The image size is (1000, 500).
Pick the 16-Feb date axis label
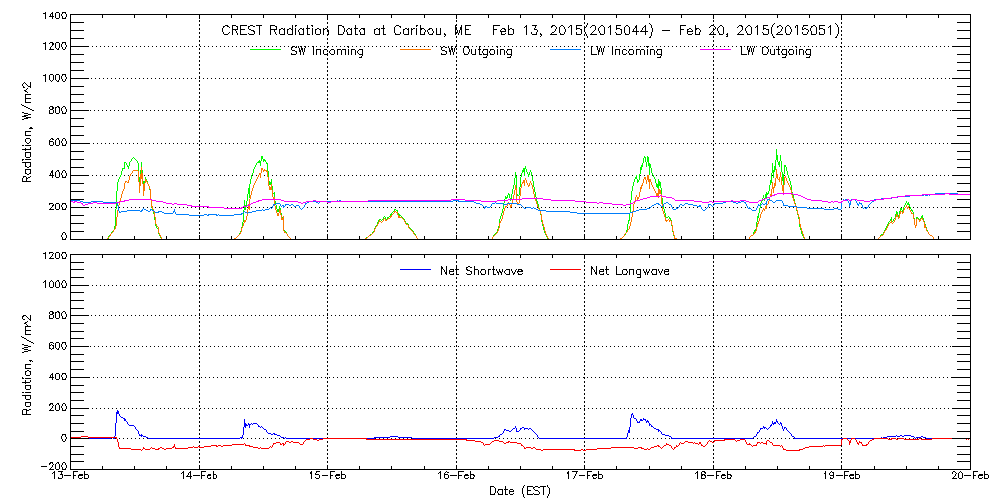click(x=456, y=477)
